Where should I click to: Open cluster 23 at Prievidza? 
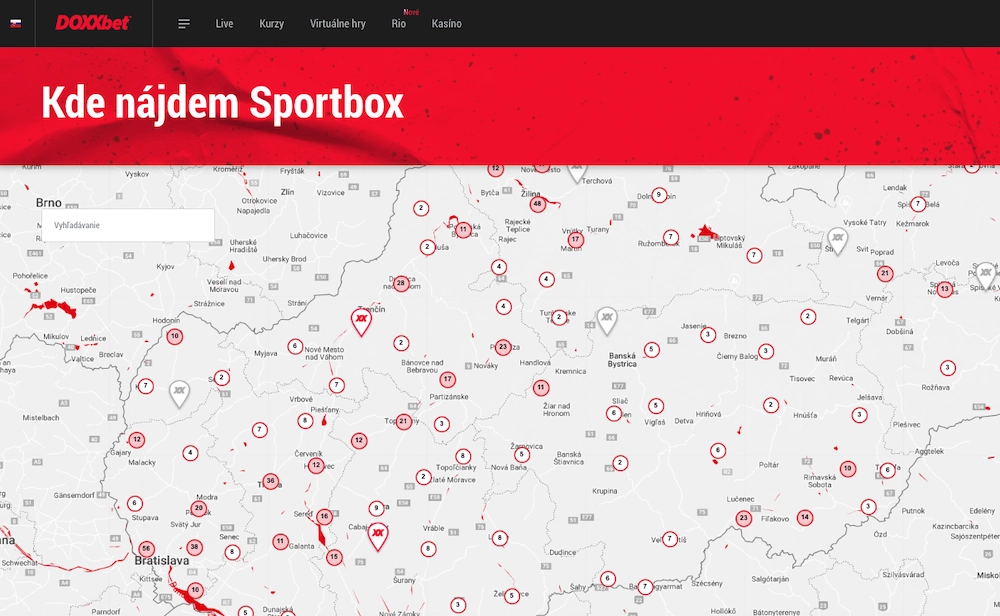pos(503,347)
